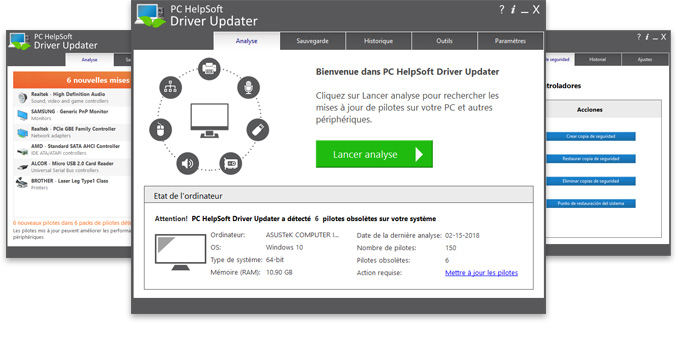
Task: Click the ALCOR Micro USB Card Reader icon
Action: point(22,167)
